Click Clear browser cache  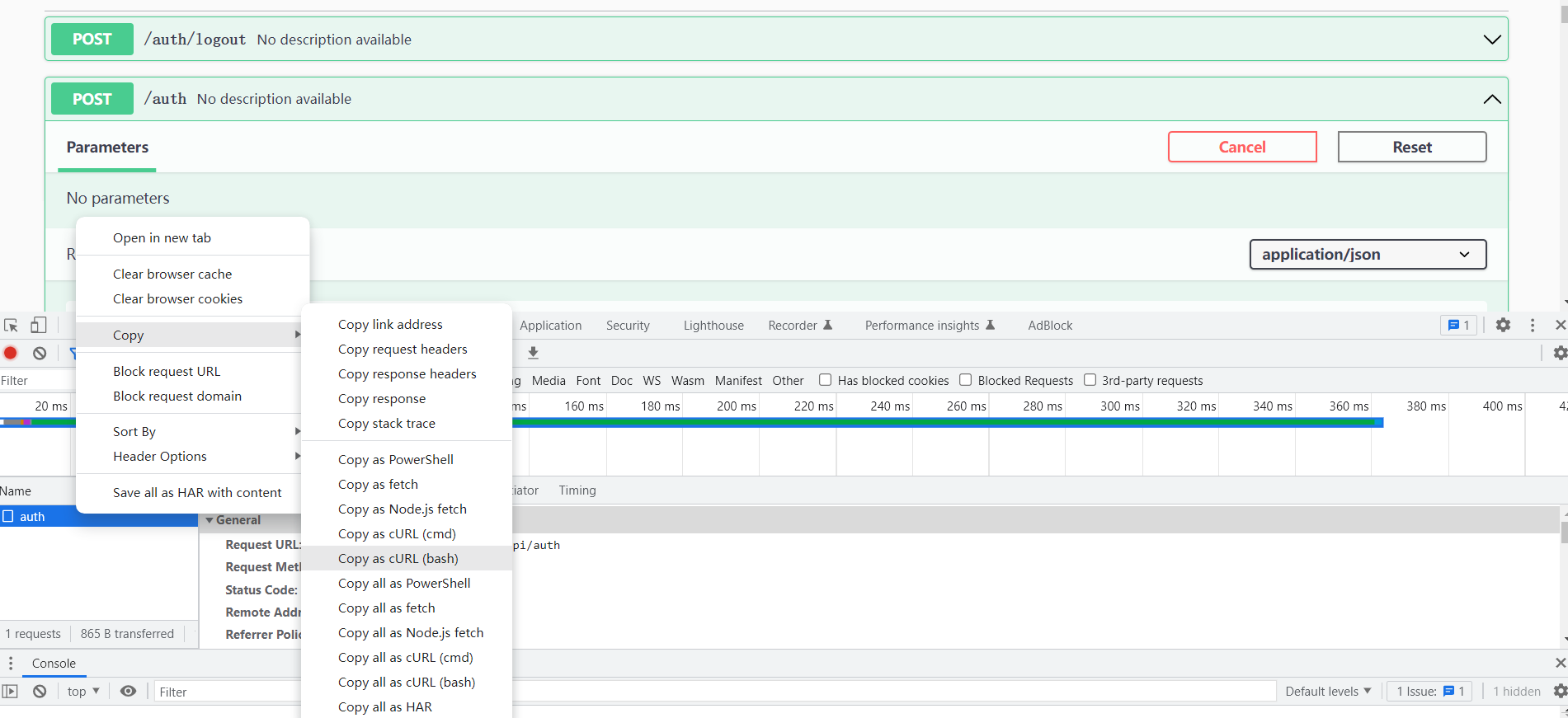(193, 274)
